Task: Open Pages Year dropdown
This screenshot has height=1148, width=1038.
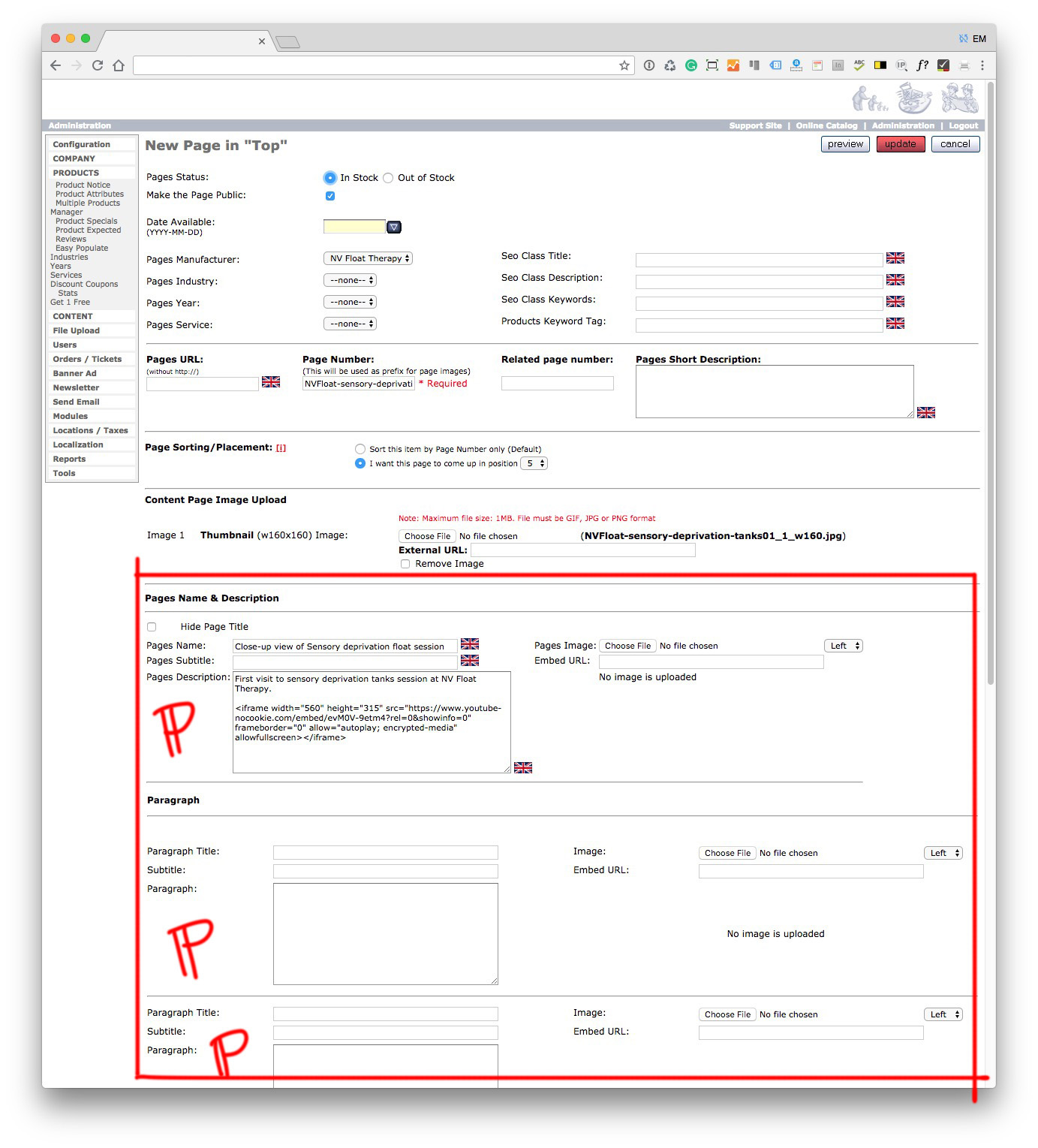Action: point(350,302)
